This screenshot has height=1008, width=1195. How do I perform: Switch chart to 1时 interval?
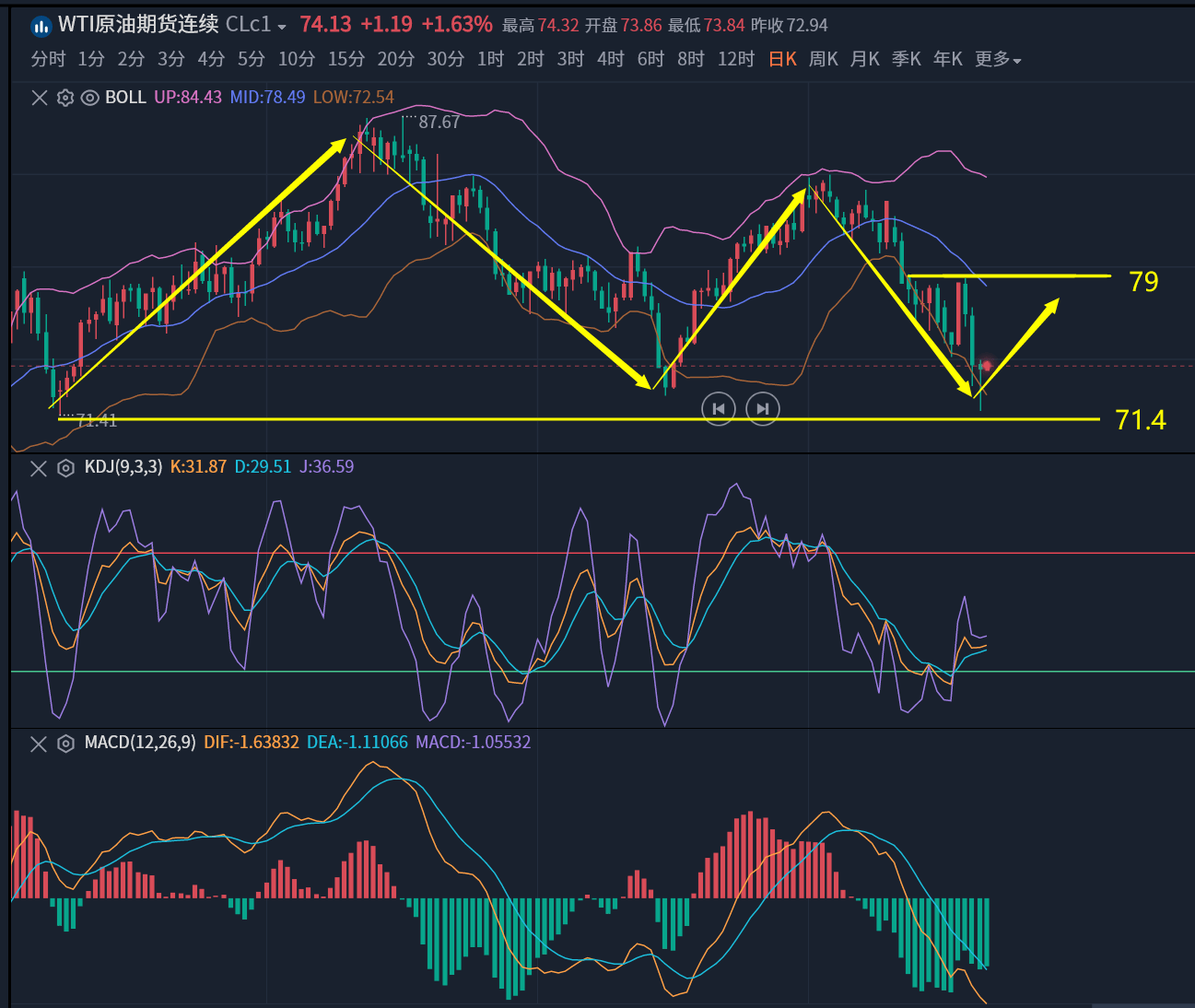pyautogui.click(x=491, y=59)
